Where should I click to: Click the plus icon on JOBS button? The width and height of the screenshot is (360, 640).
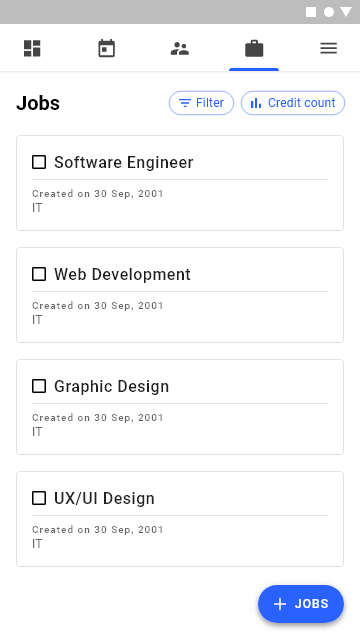(280, 604)
